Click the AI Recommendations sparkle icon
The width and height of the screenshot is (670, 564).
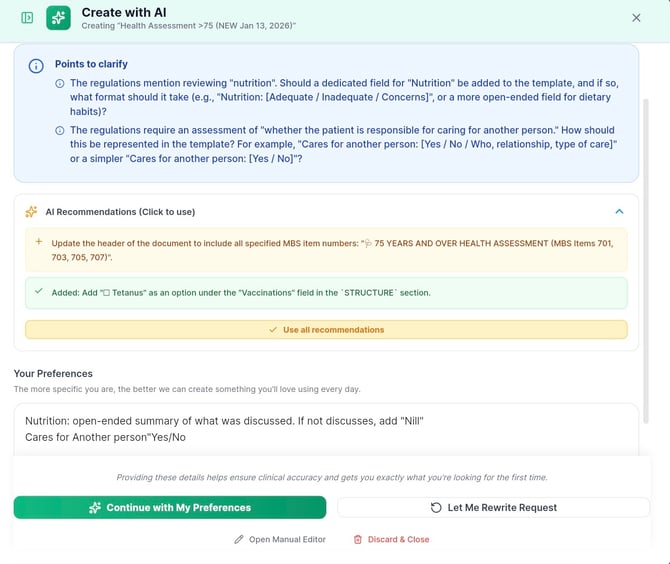32,212
